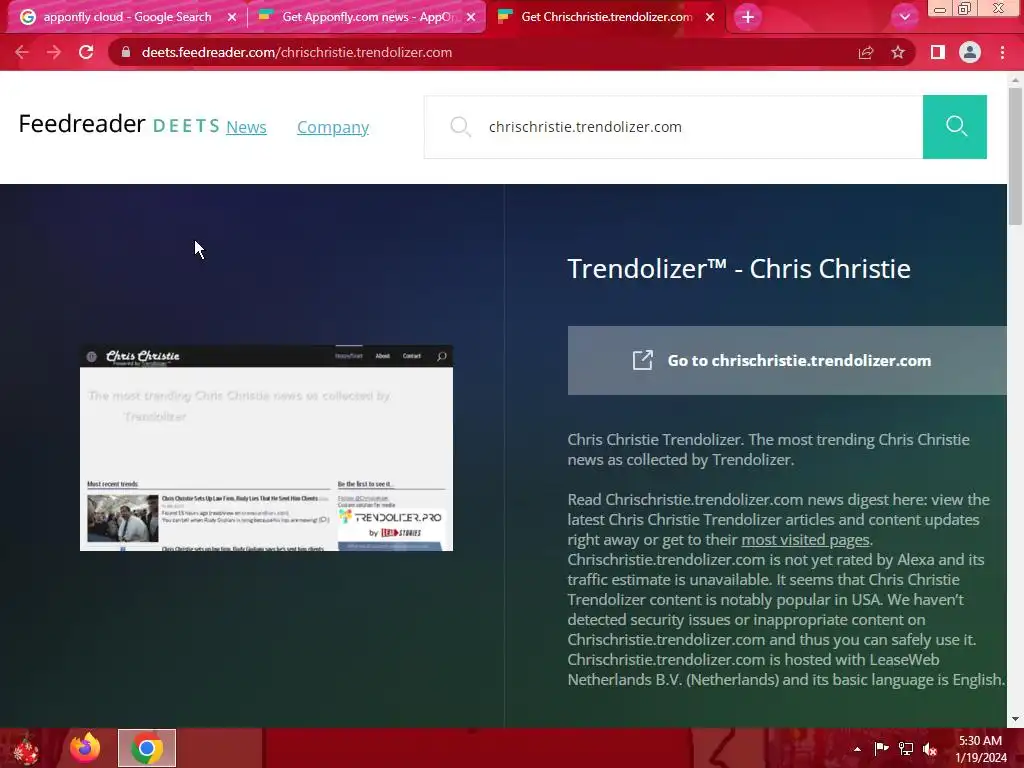Screen dimensions: 1024x768
Task: Switch to Get Apponfly.com news tab
Action: click(x=367, y=17)
